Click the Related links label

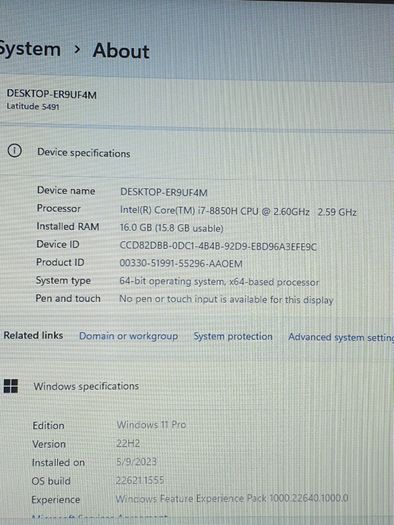pos(33,335)
